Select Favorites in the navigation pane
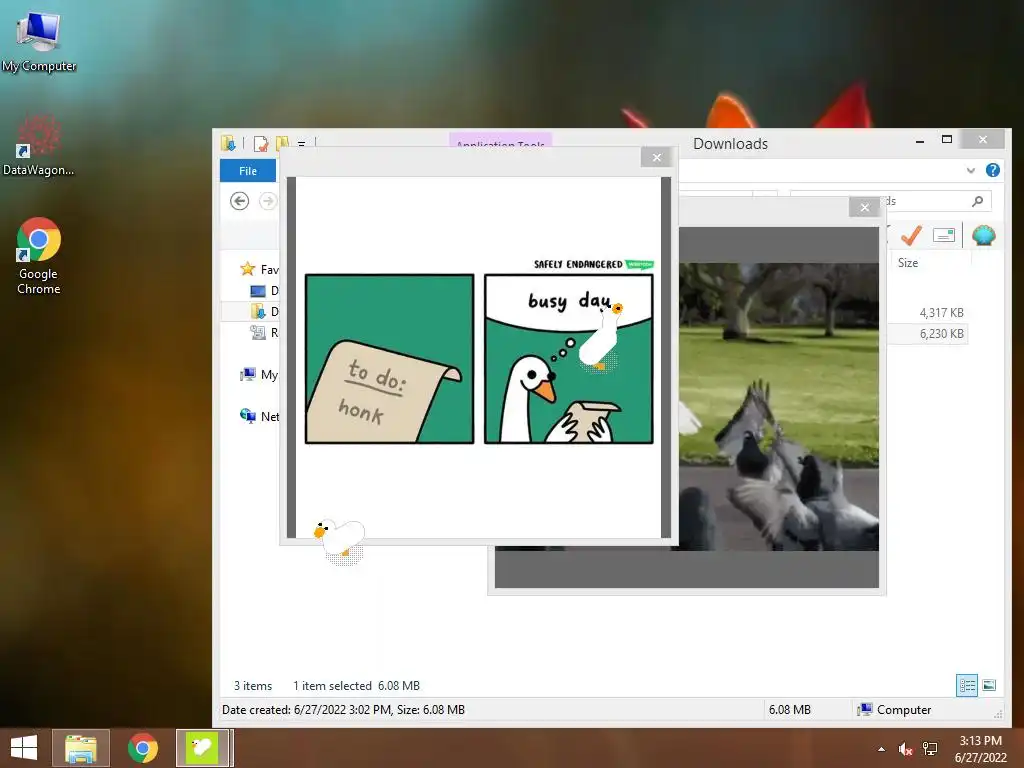The width and height of the screenshot is (1024, 768). [x=260, y=269]
